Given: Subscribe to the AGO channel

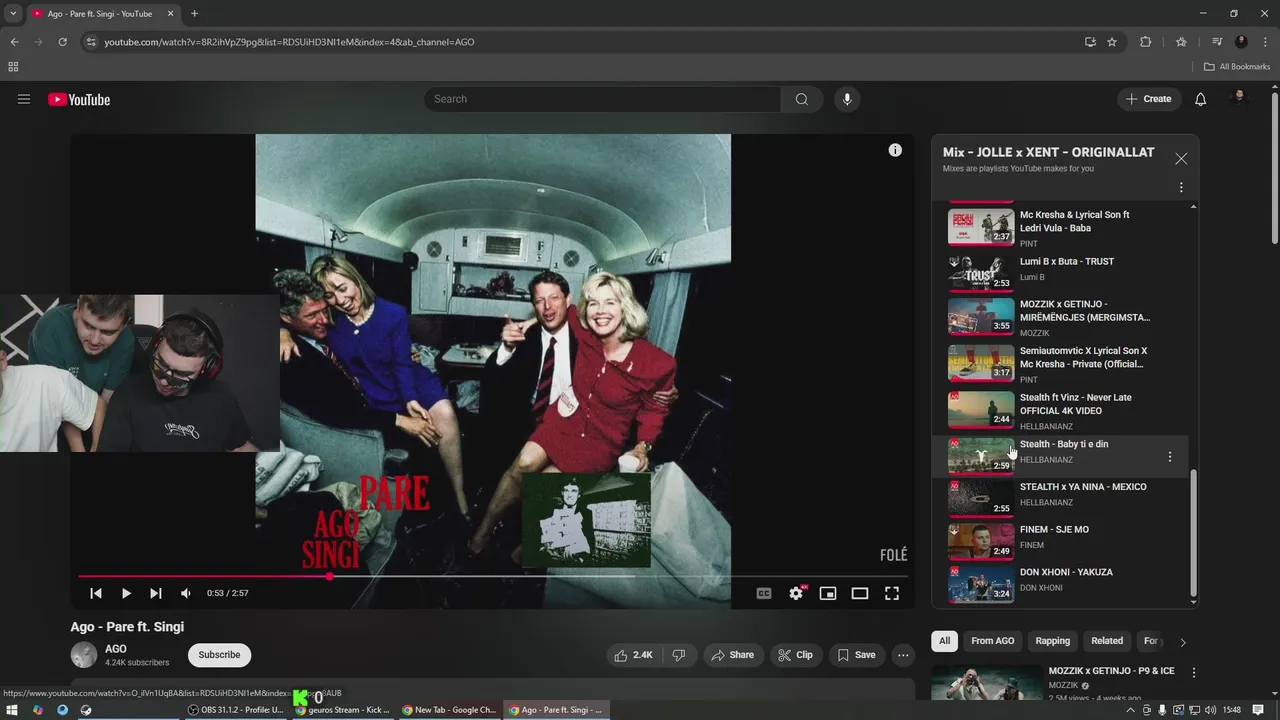Looking at the screenshot, I should [219, 655].
